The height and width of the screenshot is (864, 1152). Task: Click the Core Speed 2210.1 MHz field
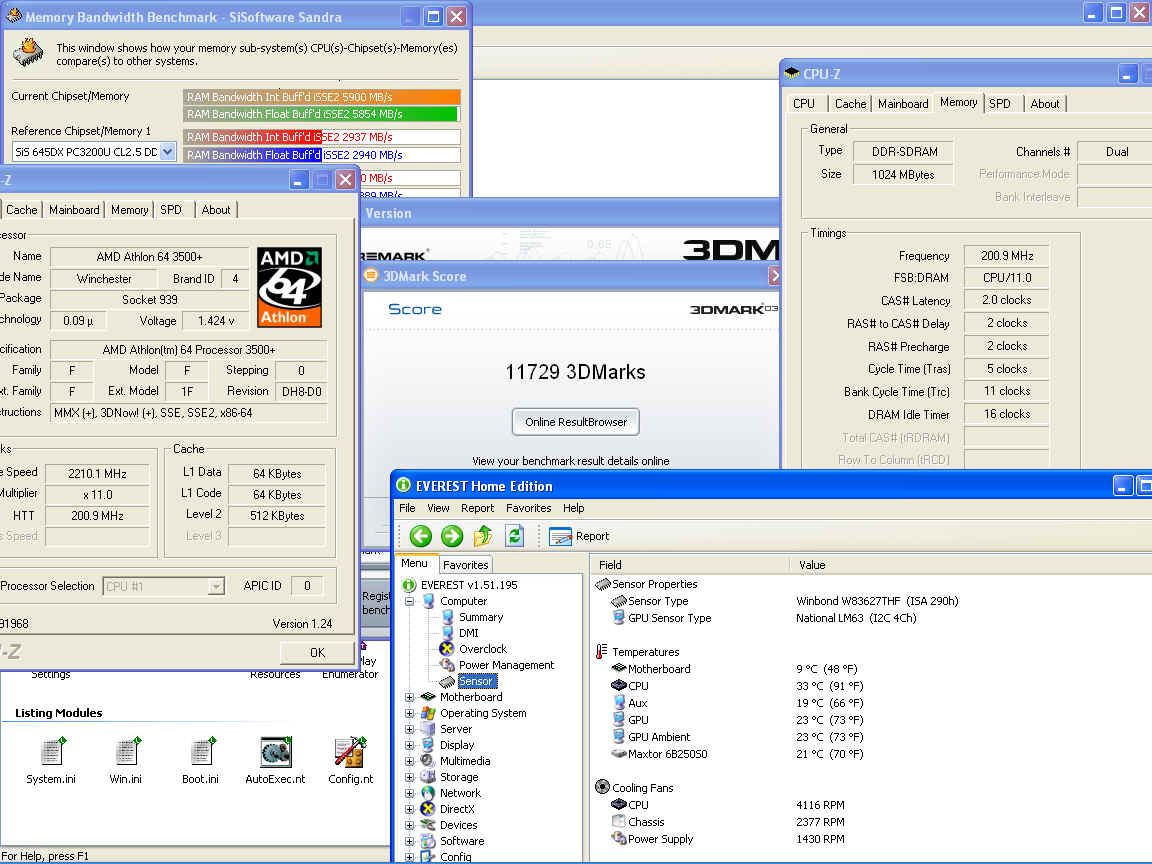[97, 474]
